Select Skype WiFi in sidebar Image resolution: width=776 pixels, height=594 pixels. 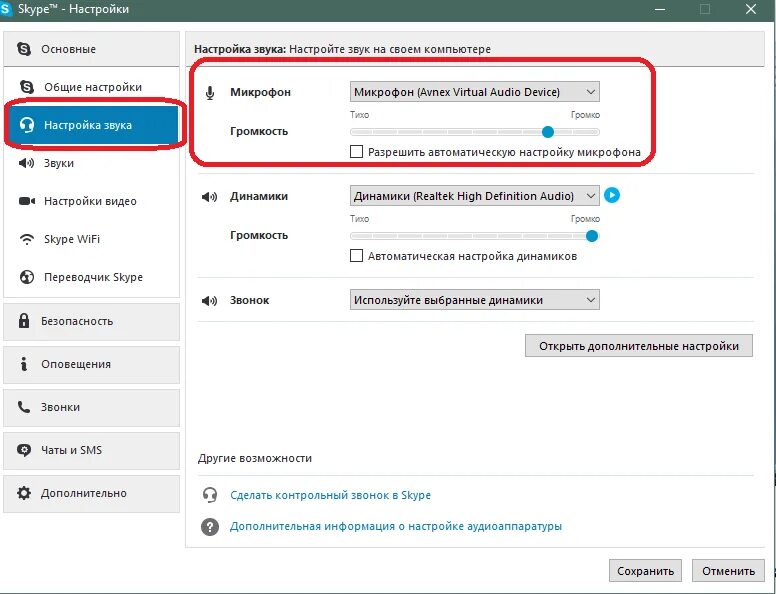tap(92, 239)
